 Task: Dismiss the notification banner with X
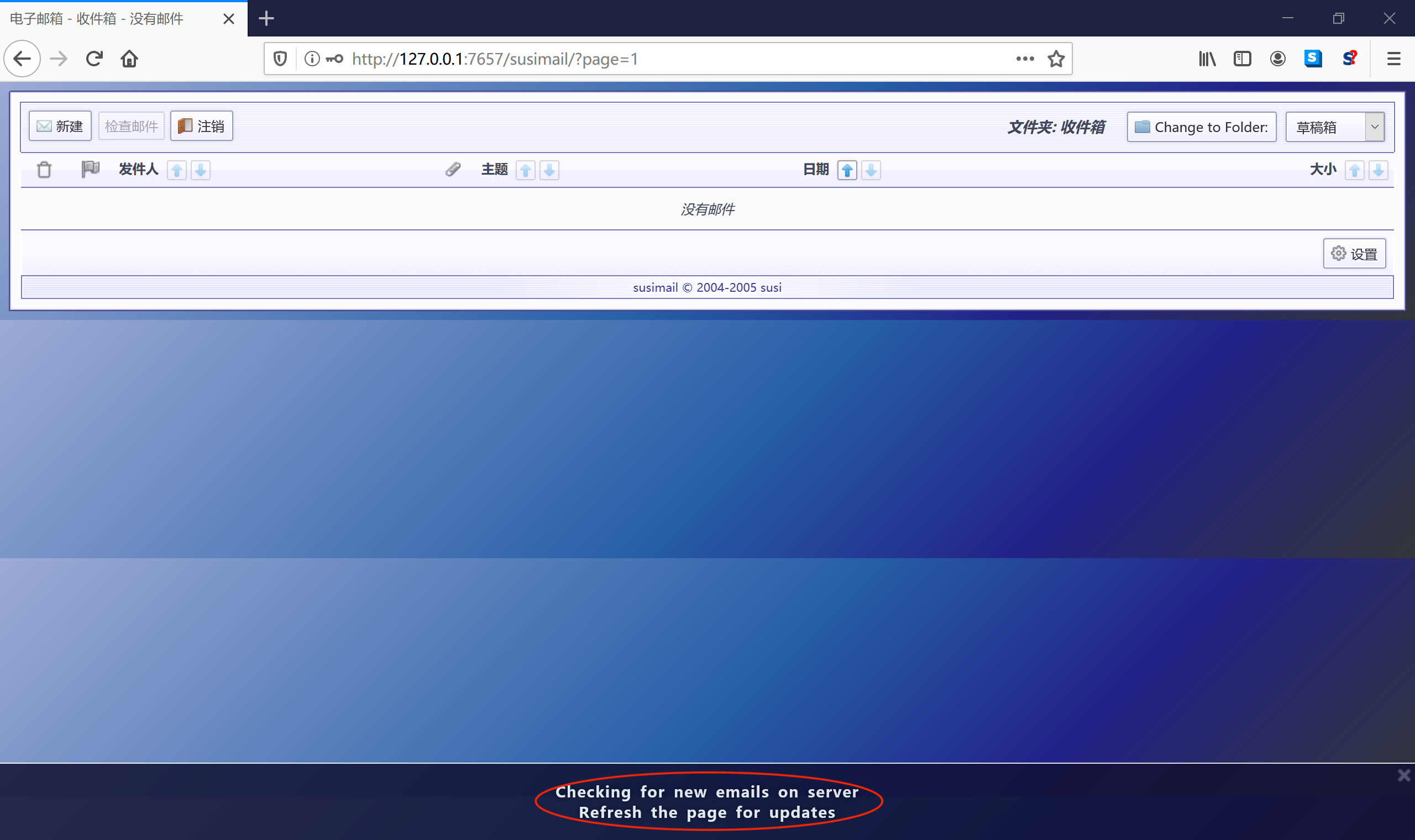1404,775
